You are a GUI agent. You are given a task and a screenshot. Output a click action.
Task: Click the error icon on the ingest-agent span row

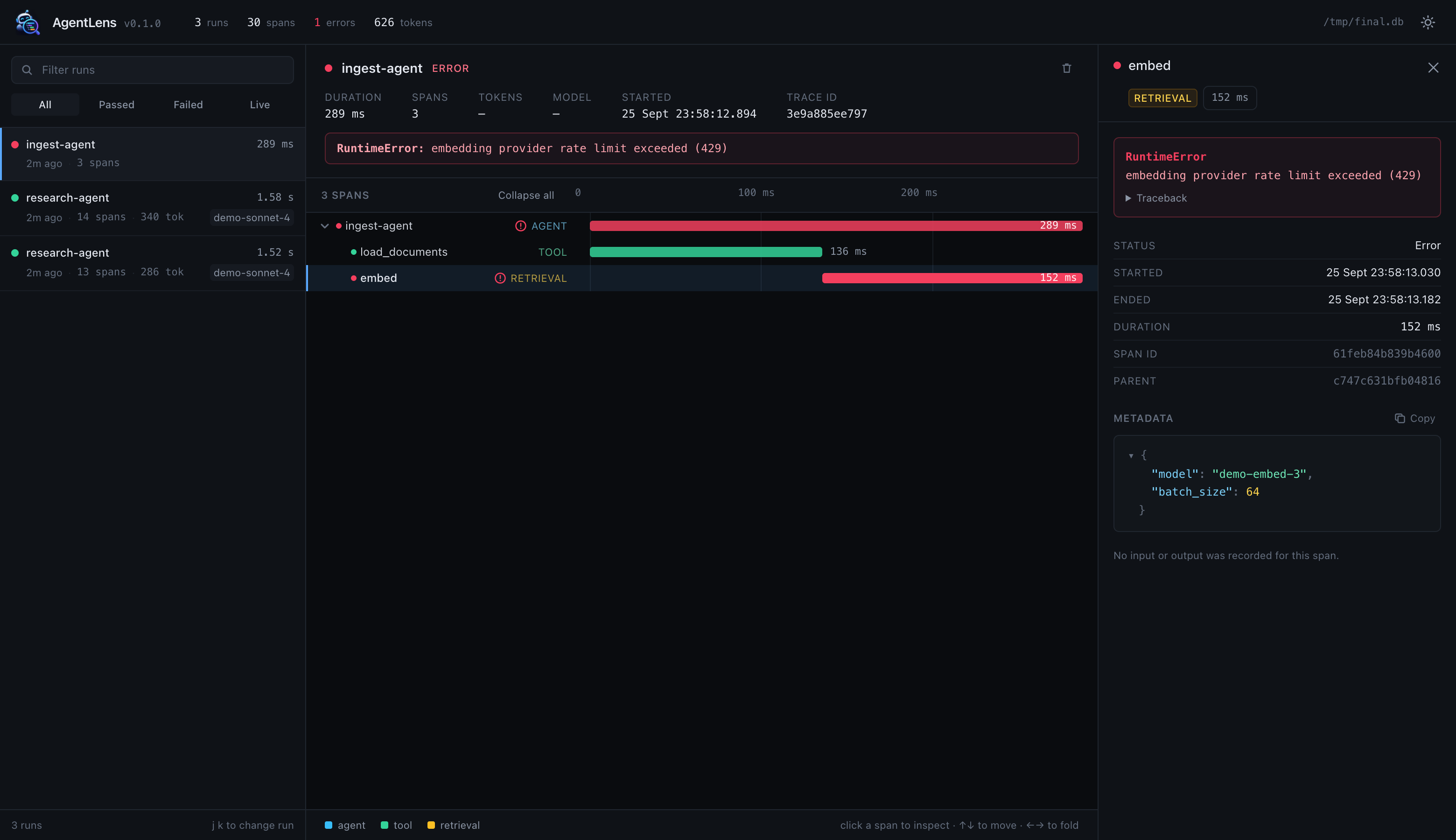pos(520,226)
